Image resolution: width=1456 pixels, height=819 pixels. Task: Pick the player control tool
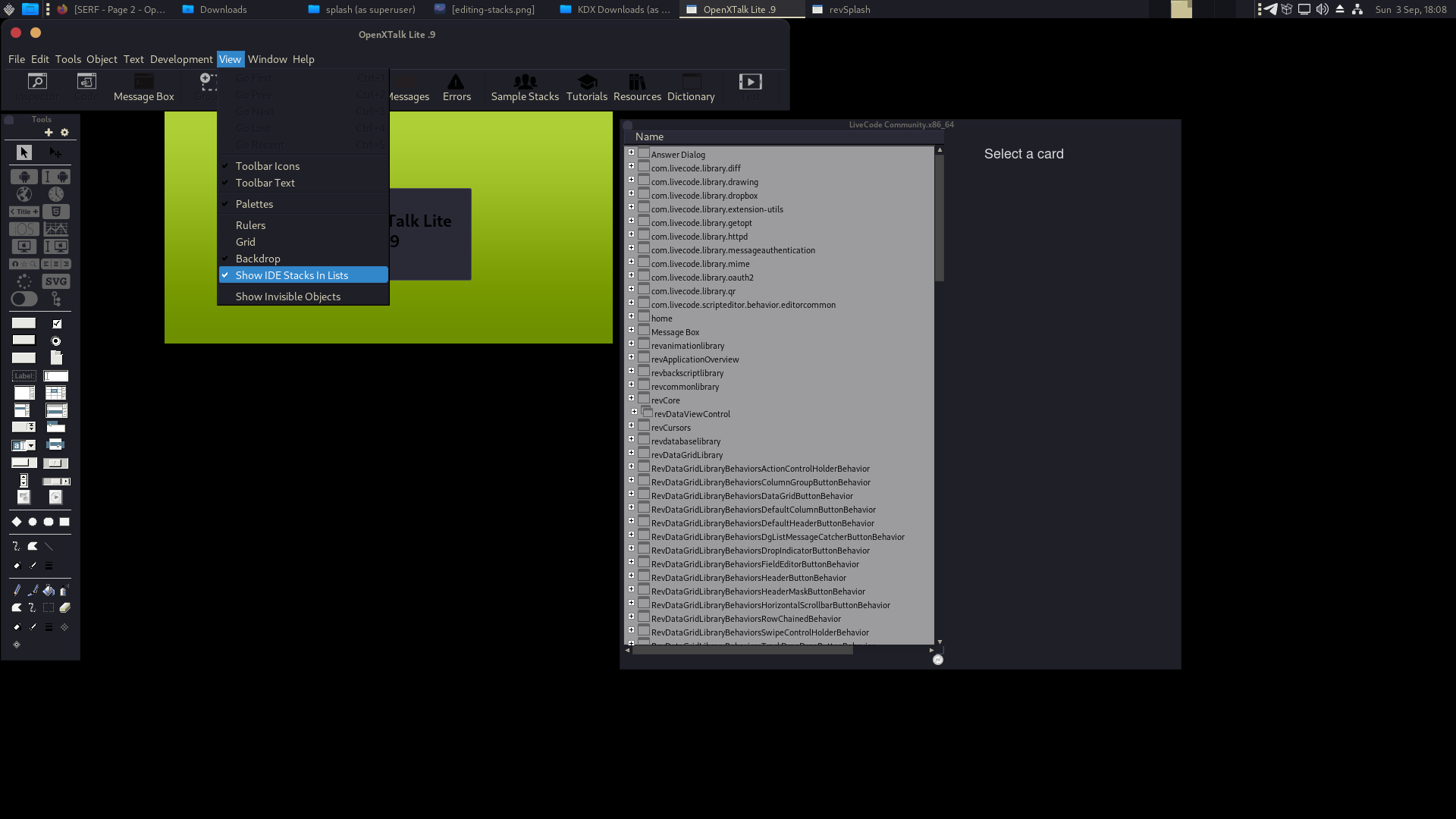tap(55, 497)
